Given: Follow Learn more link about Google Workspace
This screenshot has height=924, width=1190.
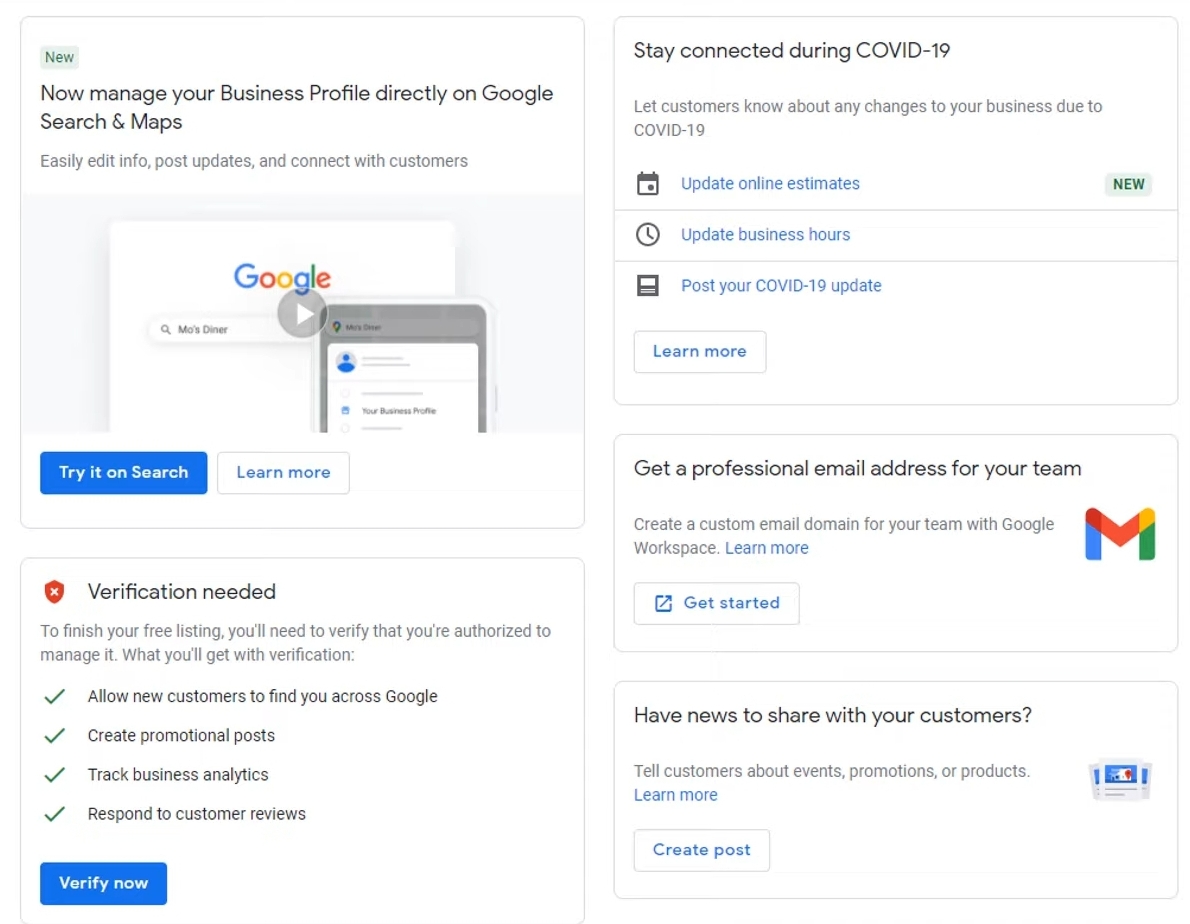Looking at the screenshot, I should (767, 548).
